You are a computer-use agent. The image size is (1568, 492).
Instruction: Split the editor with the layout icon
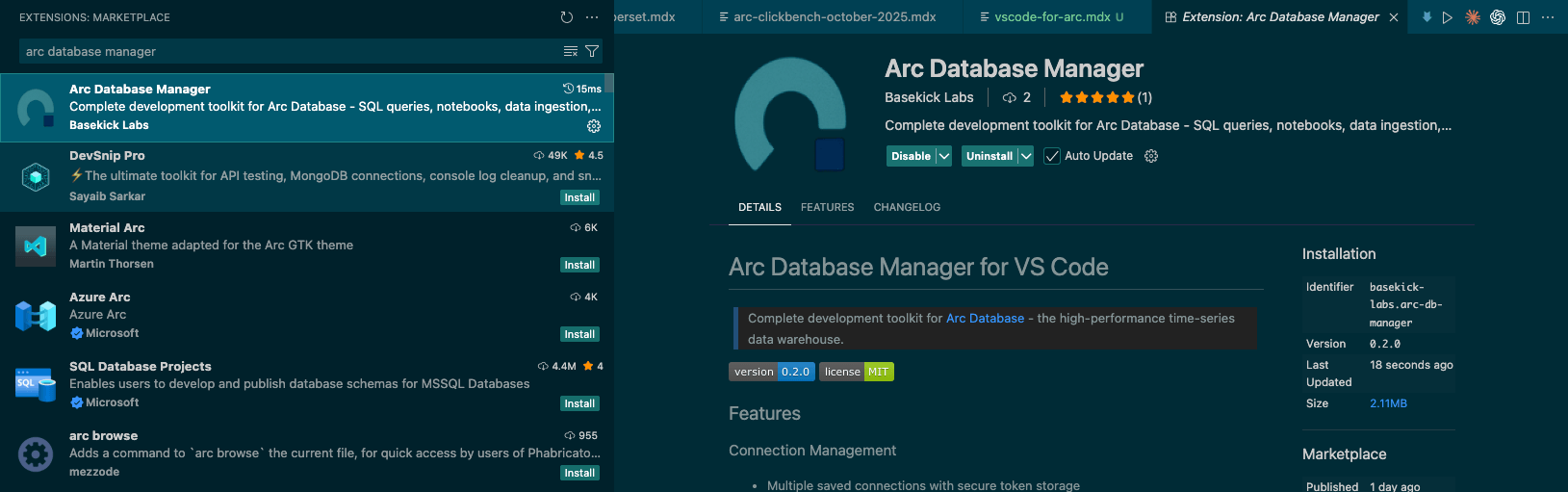1523,17
